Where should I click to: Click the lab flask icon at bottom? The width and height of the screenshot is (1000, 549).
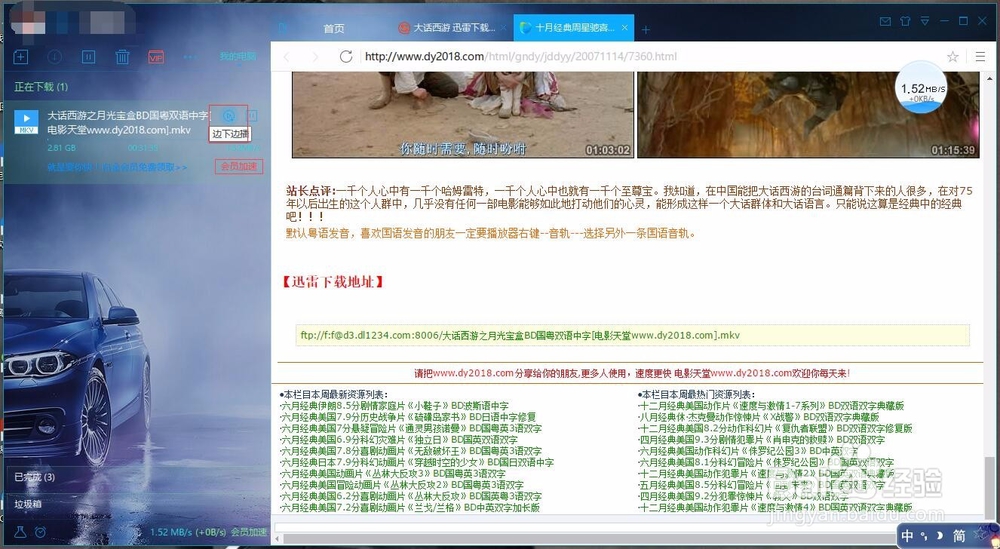[20, 532]
